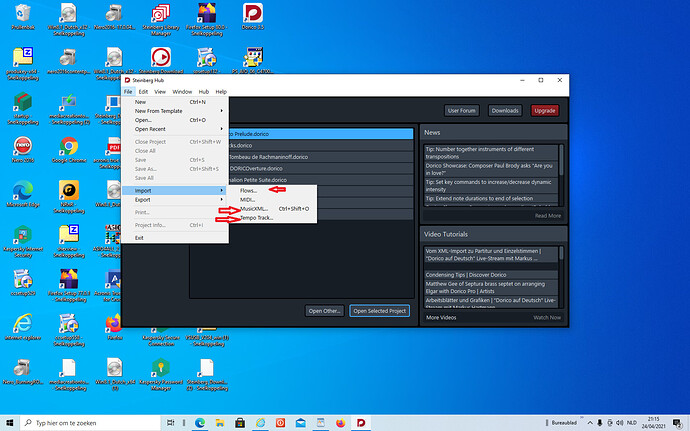Select the DORICOverture.dorico project row

pos(320,168)
